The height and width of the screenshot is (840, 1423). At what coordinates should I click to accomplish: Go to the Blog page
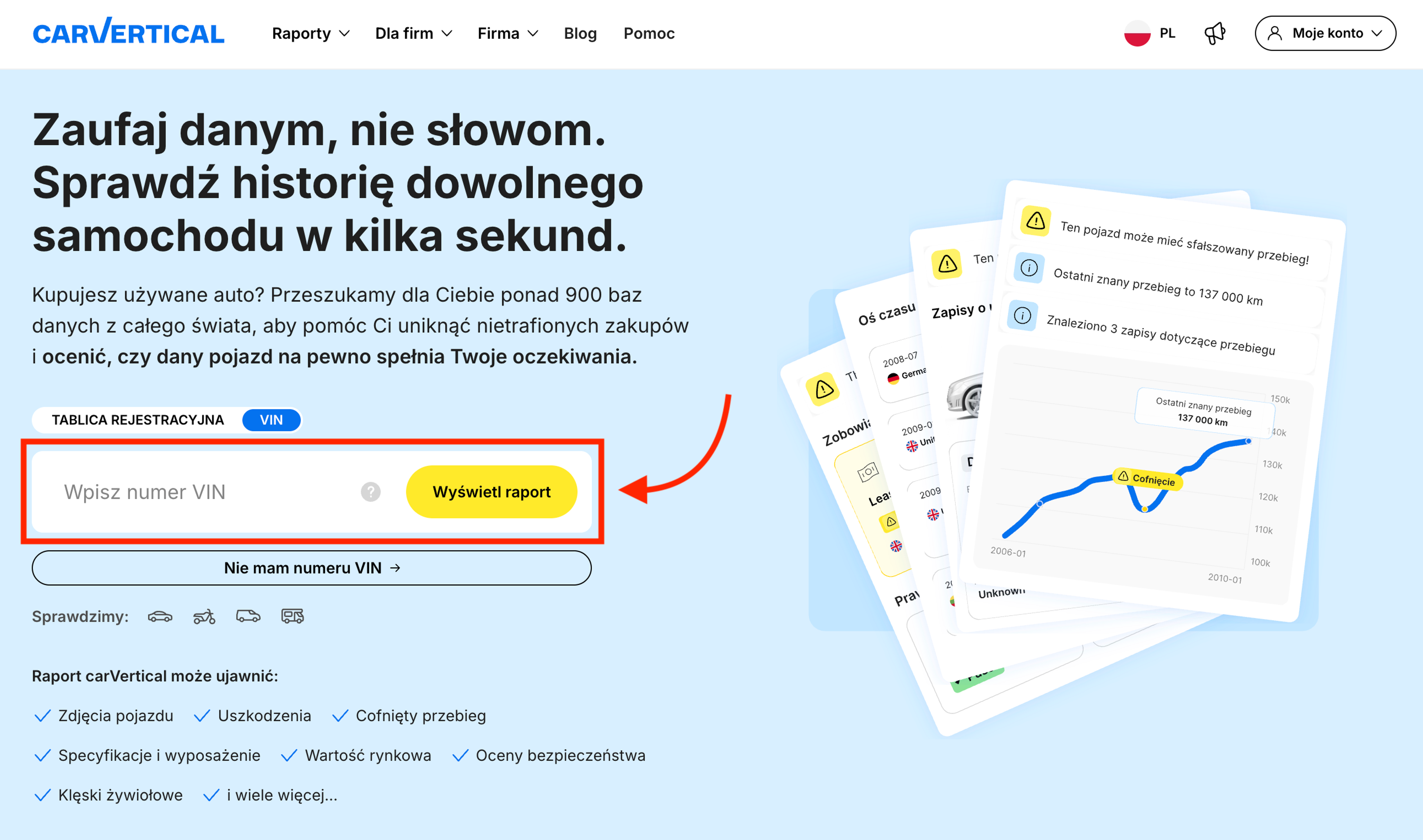580,33
